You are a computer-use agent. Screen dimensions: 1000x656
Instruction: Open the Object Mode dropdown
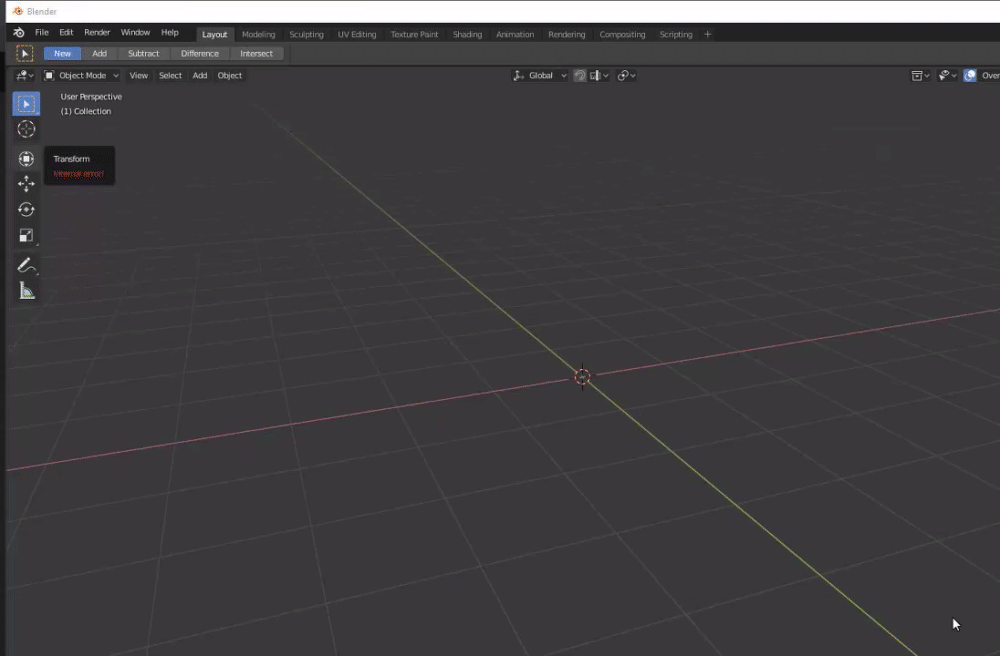pos(81,76)
